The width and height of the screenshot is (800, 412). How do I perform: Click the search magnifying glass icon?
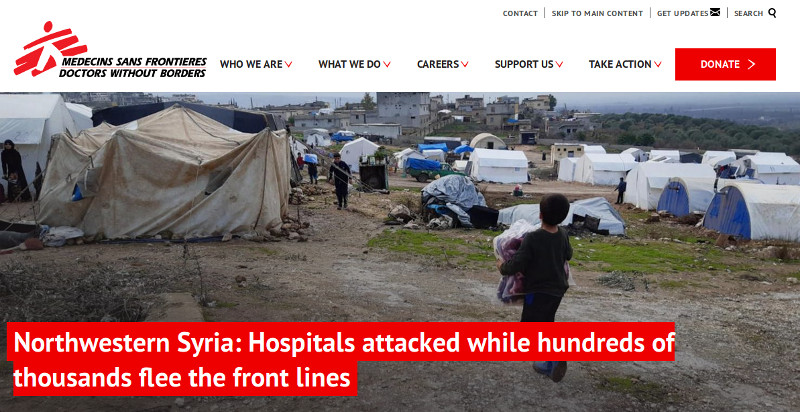[772, 13]
